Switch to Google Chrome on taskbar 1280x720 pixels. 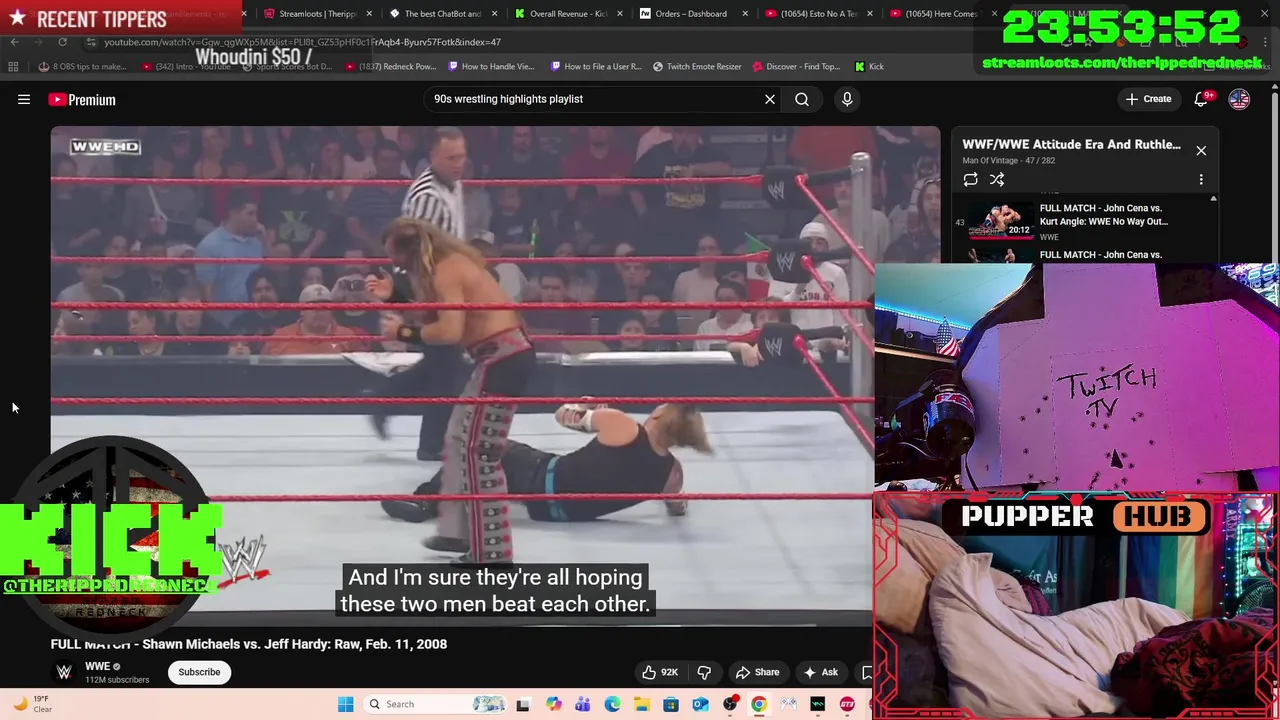pos(759,704)
